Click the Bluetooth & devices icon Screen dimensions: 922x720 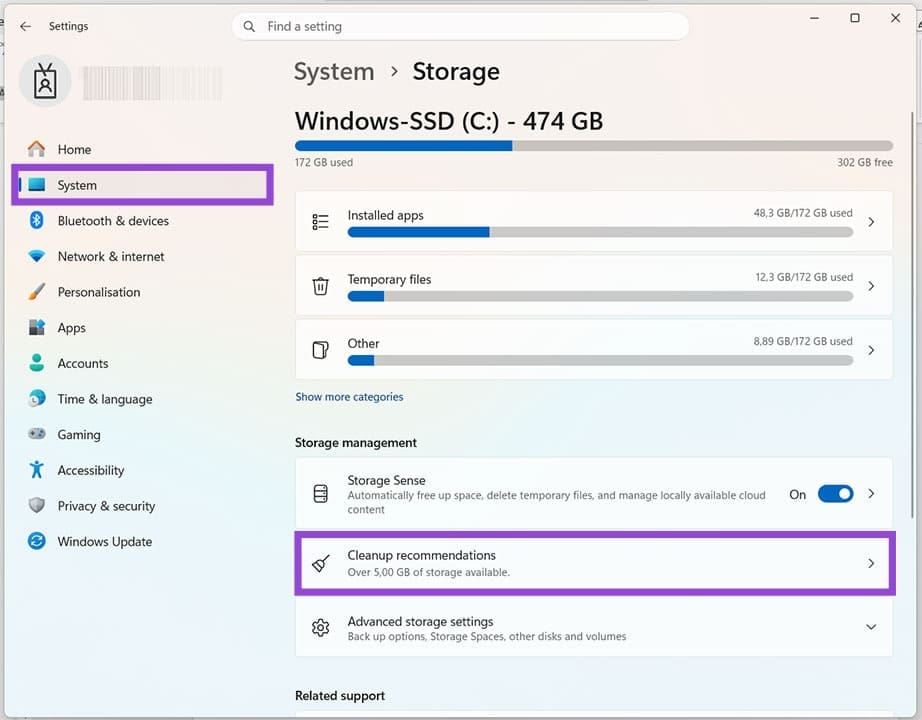click(x=37, y=221)
